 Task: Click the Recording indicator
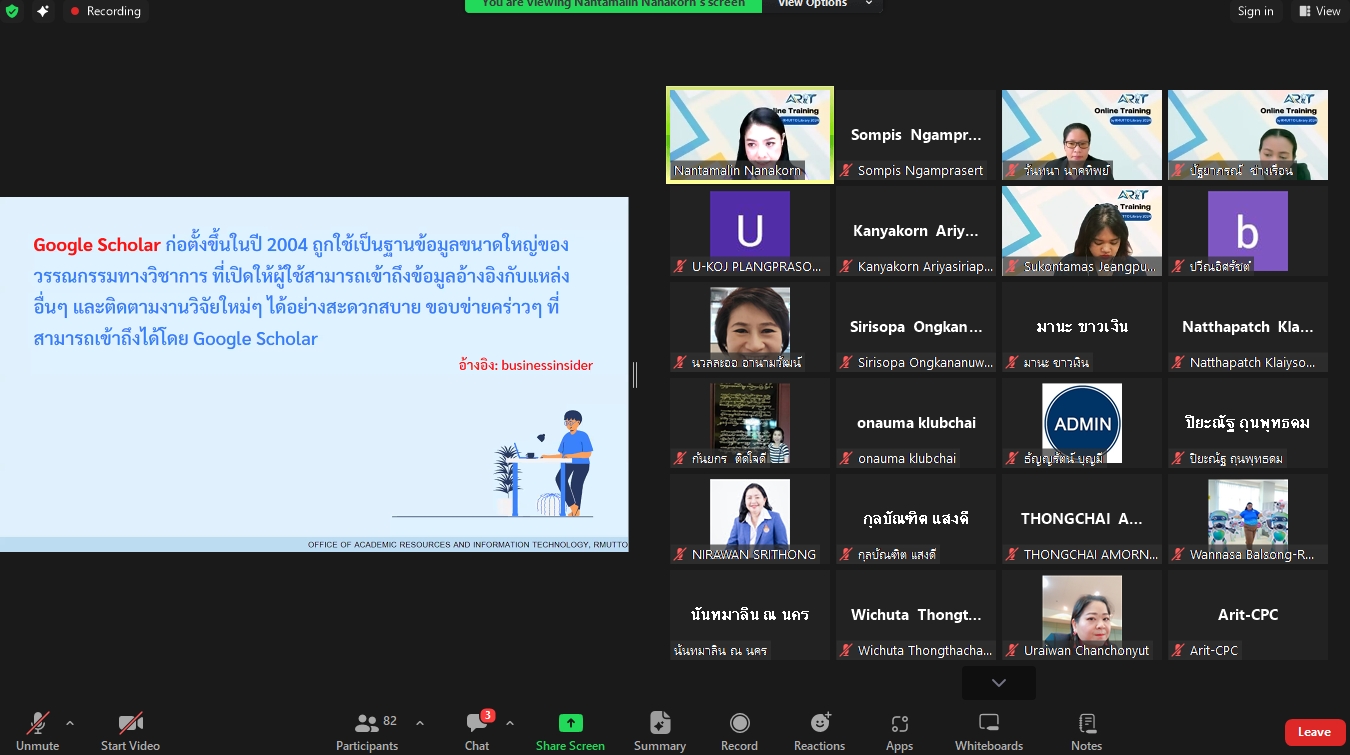pyautogui.click(x=106, y=11)
